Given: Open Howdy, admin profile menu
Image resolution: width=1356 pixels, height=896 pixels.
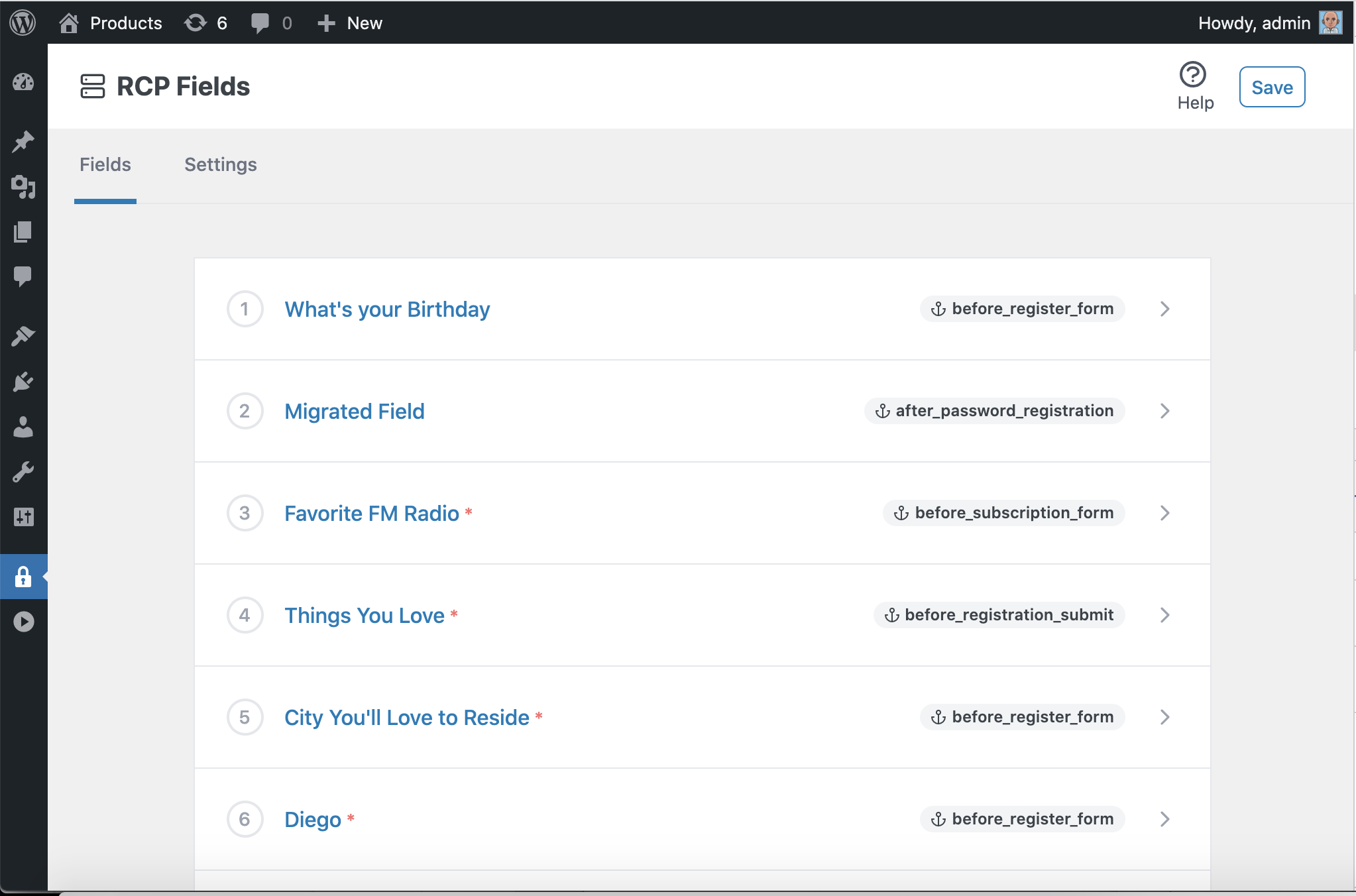Looking at the screenshot, I should pyautogui.click(x=1255, y=23).
